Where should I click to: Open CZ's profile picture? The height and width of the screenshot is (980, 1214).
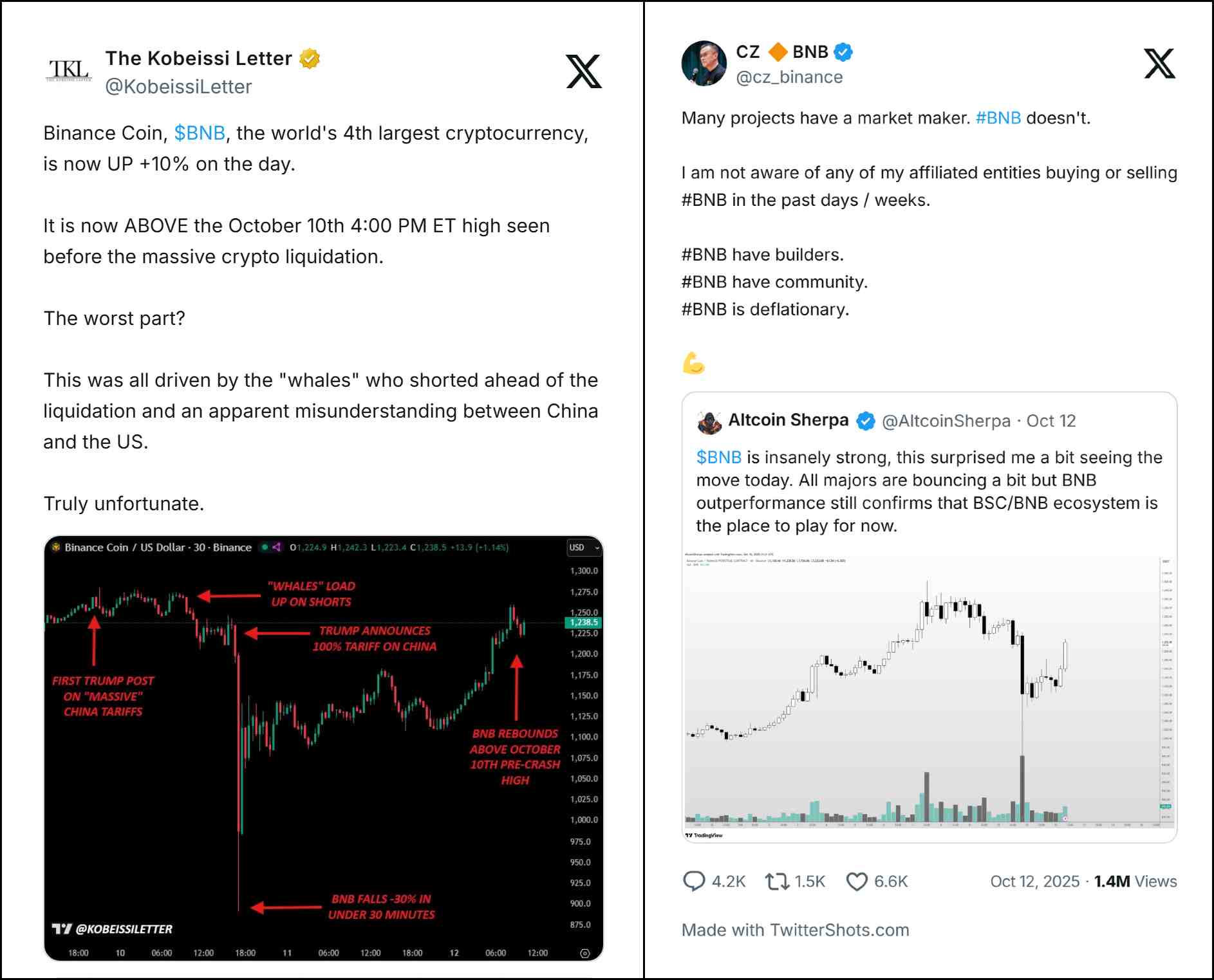click(x=704, y=64)
